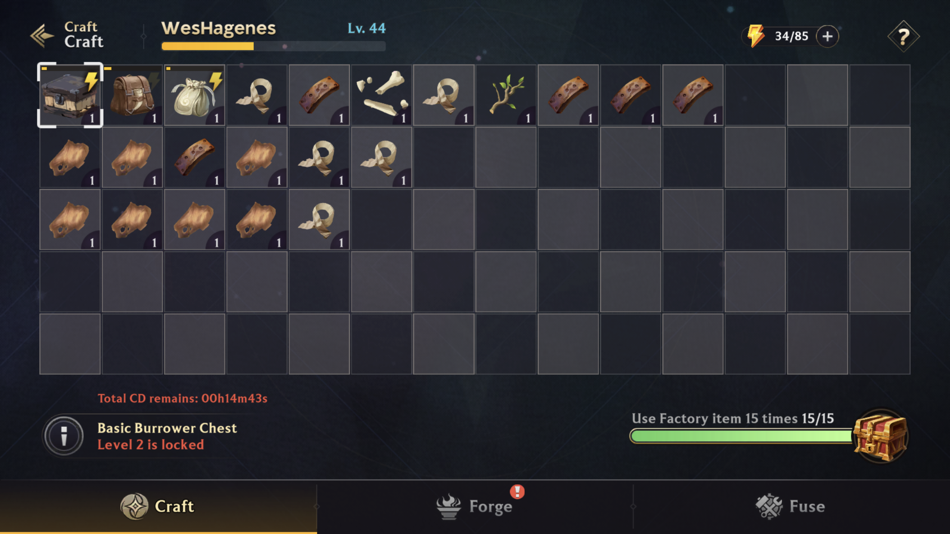Select the brown leather backpack item

(133, 95)
